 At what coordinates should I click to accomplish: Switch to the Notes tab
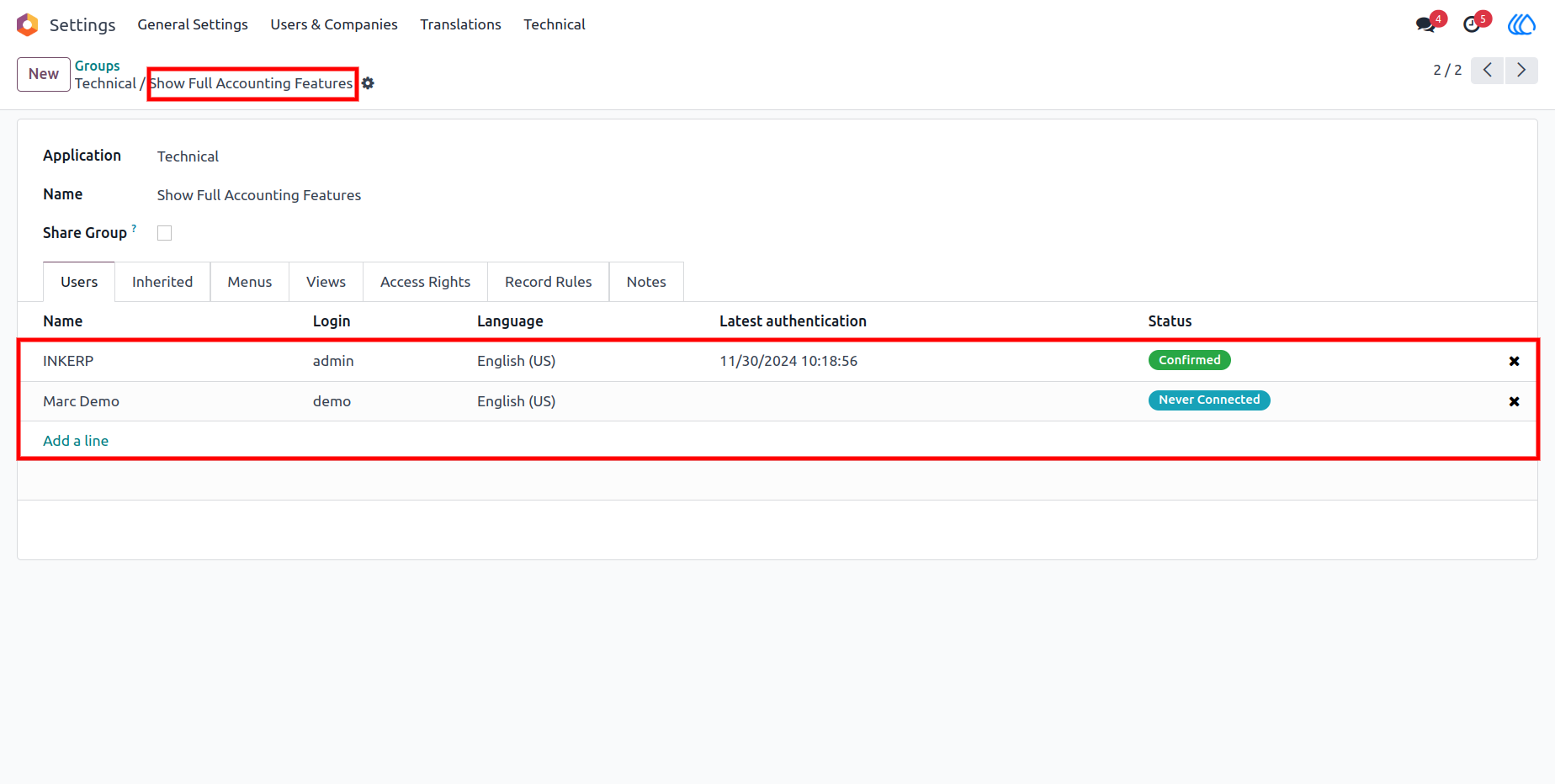646,282
